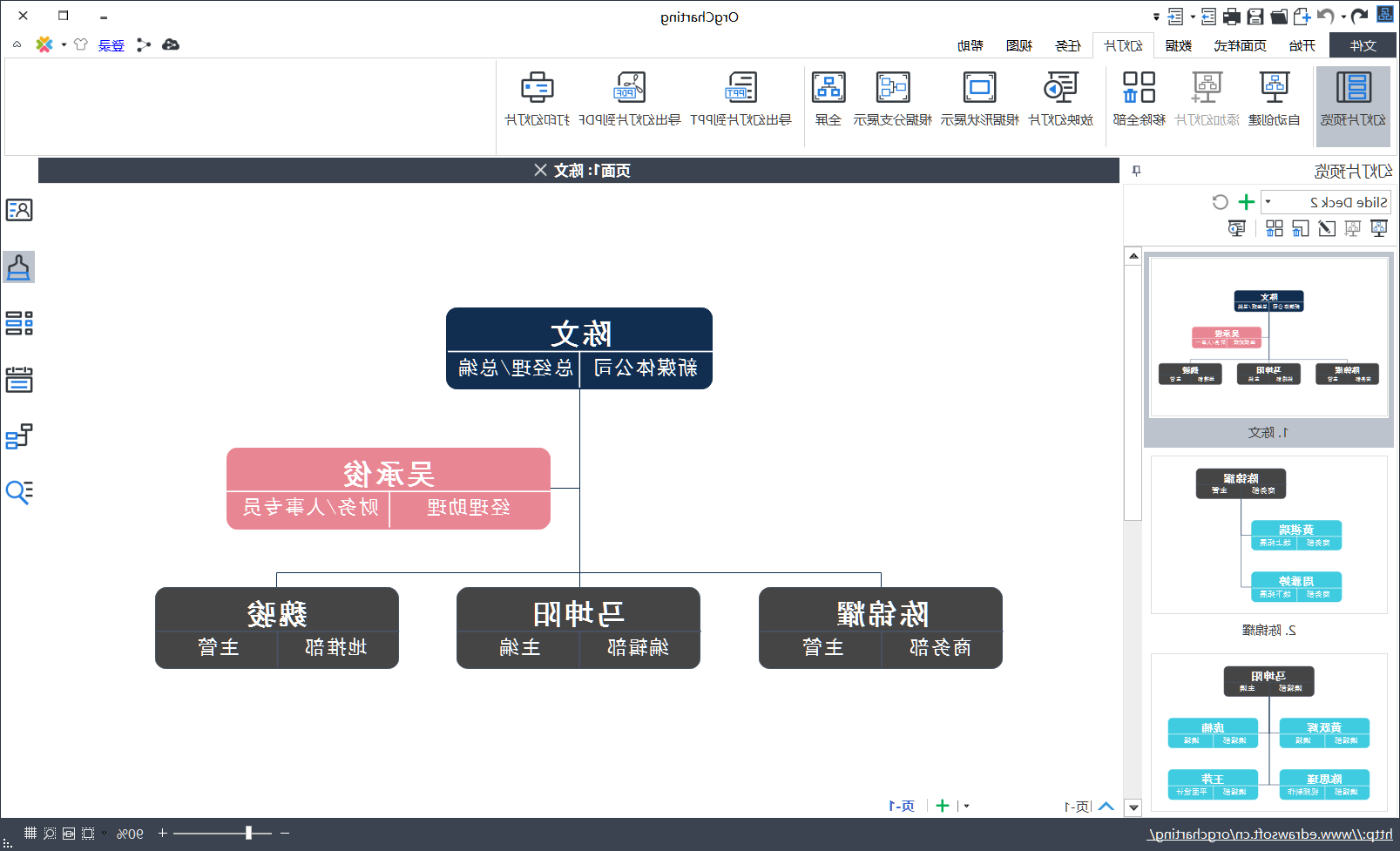Open the 帮助 tab
This screenshot has height=851, width=1400.
[x=971, y=45]
